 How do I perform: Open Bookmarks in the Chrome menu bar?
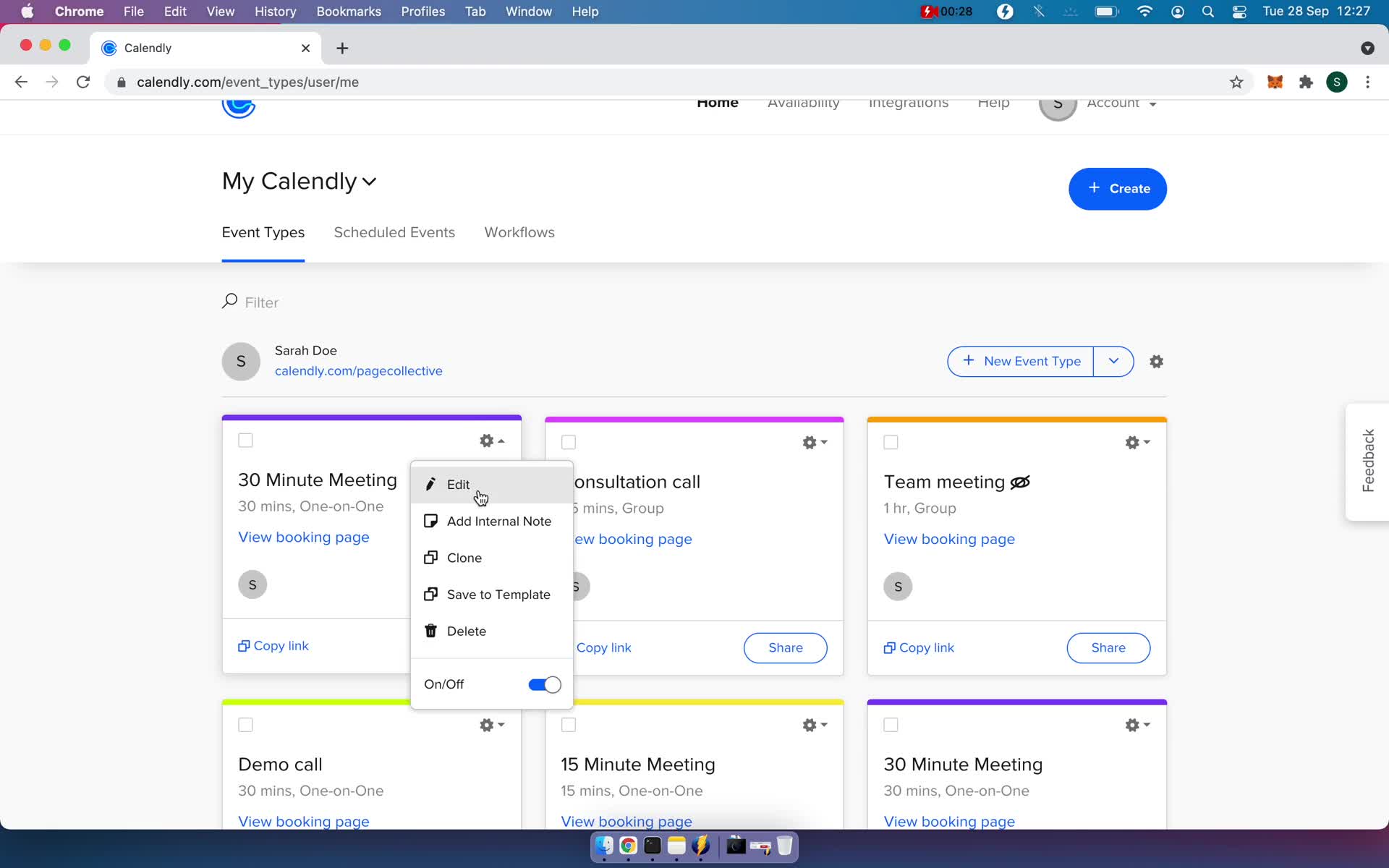pos(349,12)
